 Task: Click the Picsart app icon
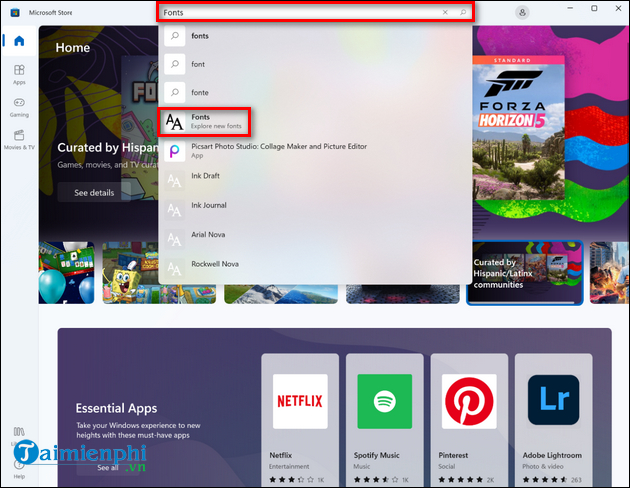174,151
